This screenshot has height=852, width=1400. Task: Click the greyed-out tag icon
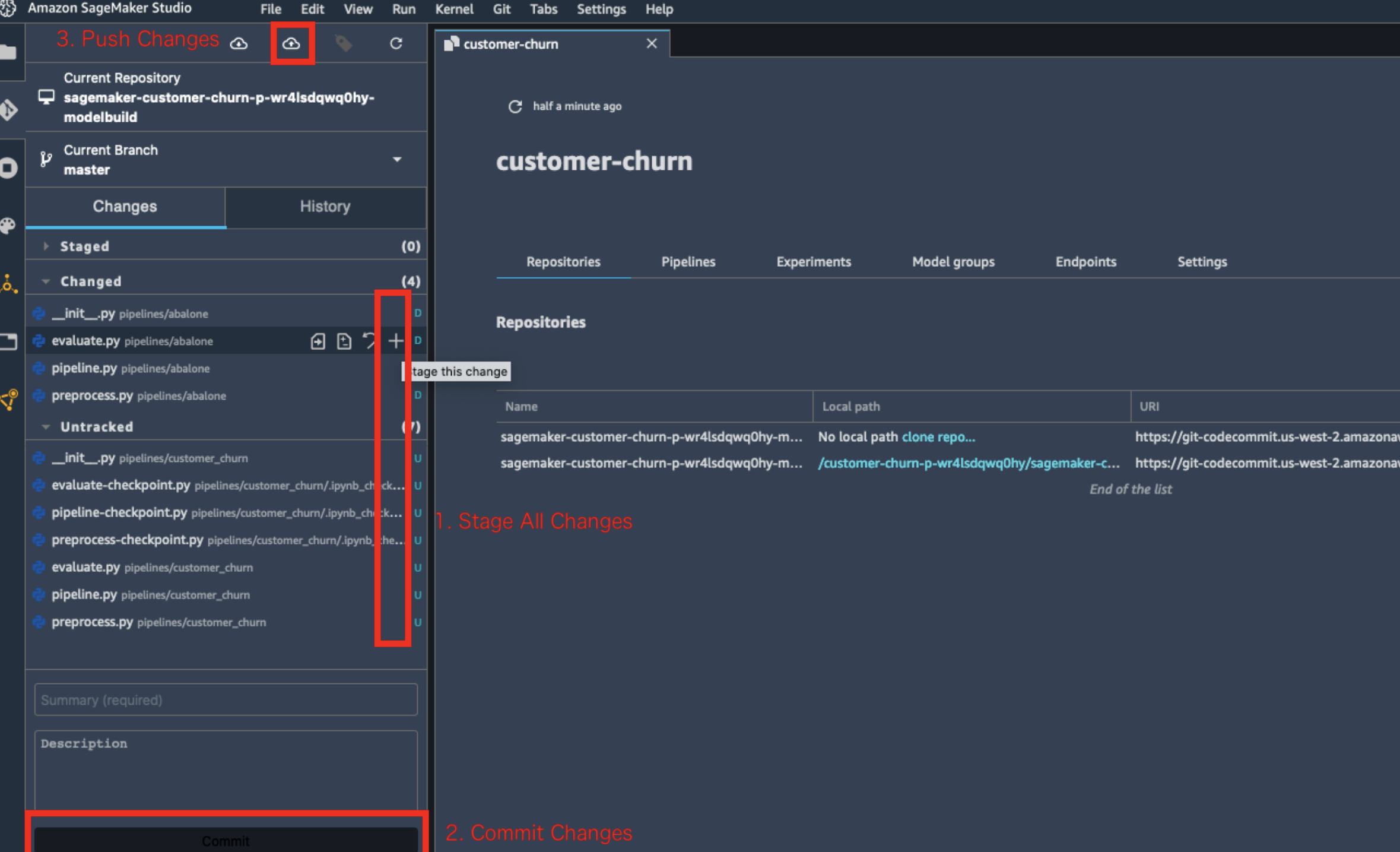[x=344, y=43]
